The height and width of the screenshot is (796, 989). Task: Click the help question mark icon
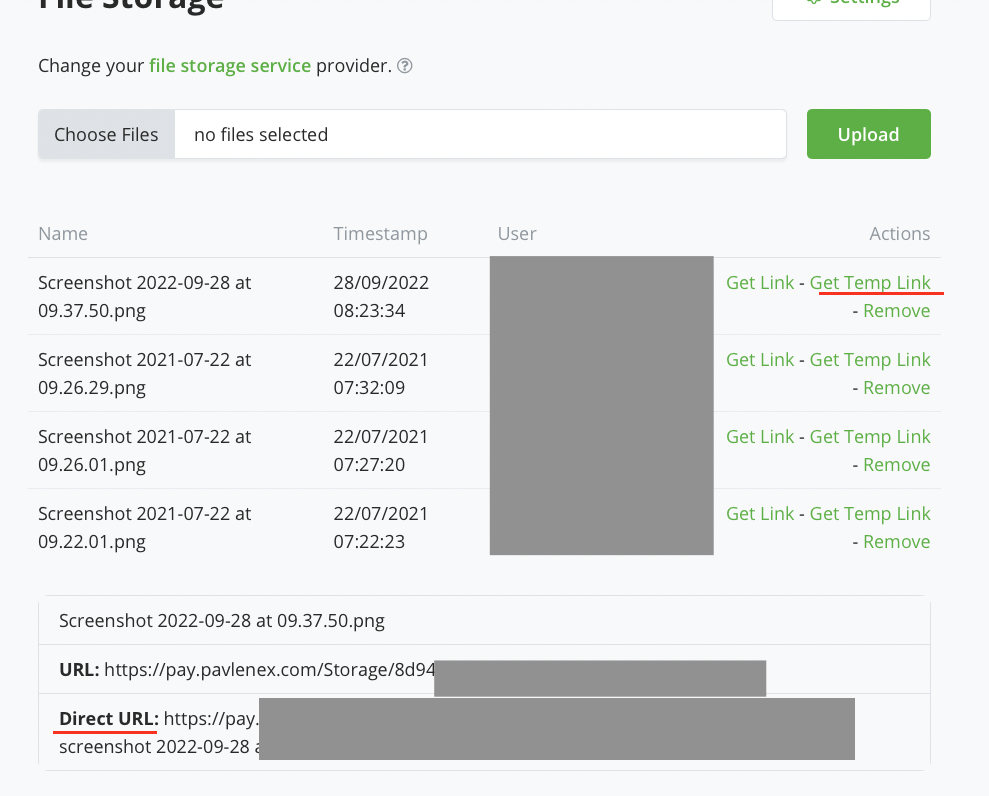pyautogui.click(x=404, y=66)
